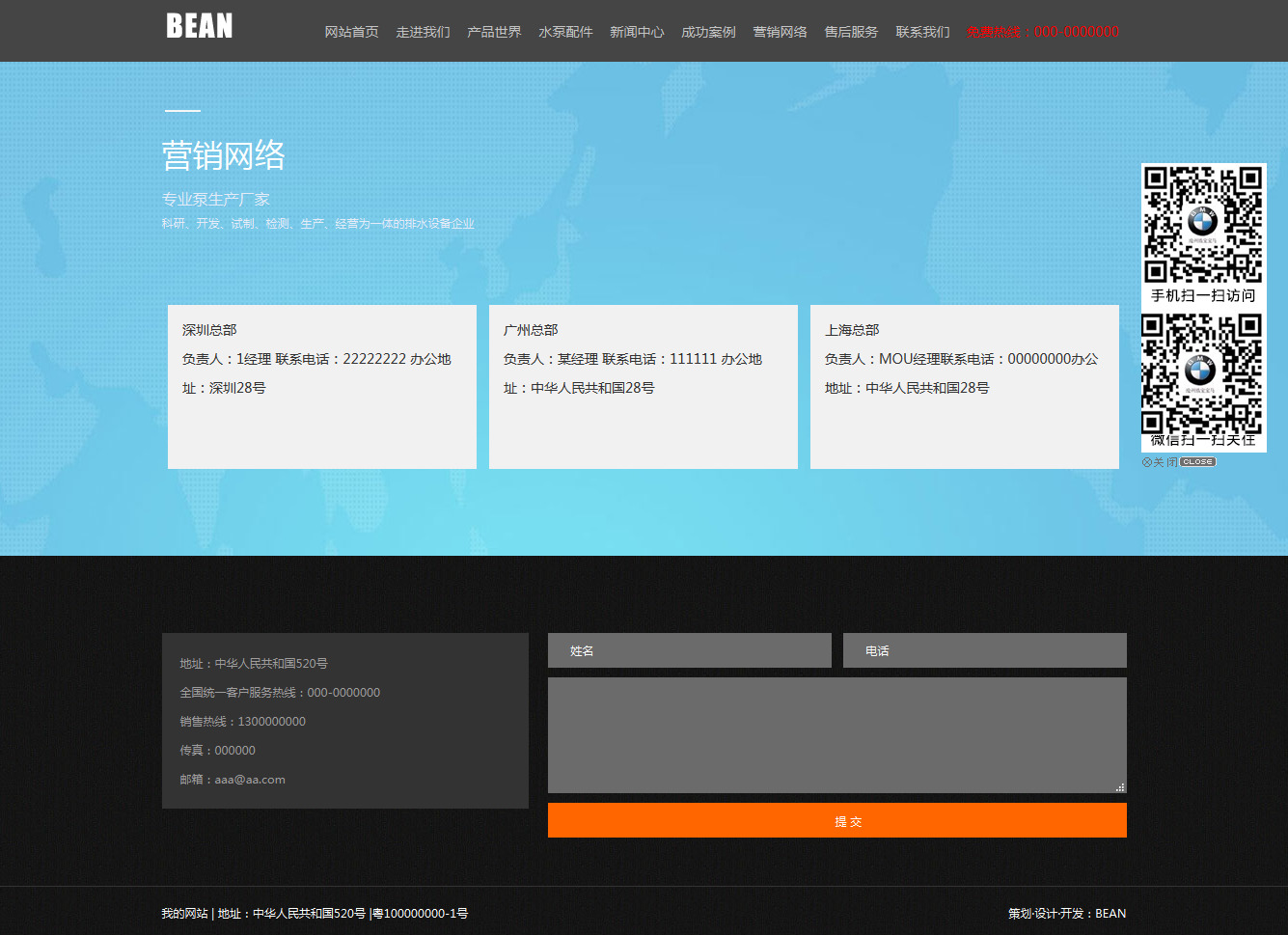Click the mobile visit QR code
Image resolution: width=1288 pixels, height=935 pixels.
[x=1202, y=224]
